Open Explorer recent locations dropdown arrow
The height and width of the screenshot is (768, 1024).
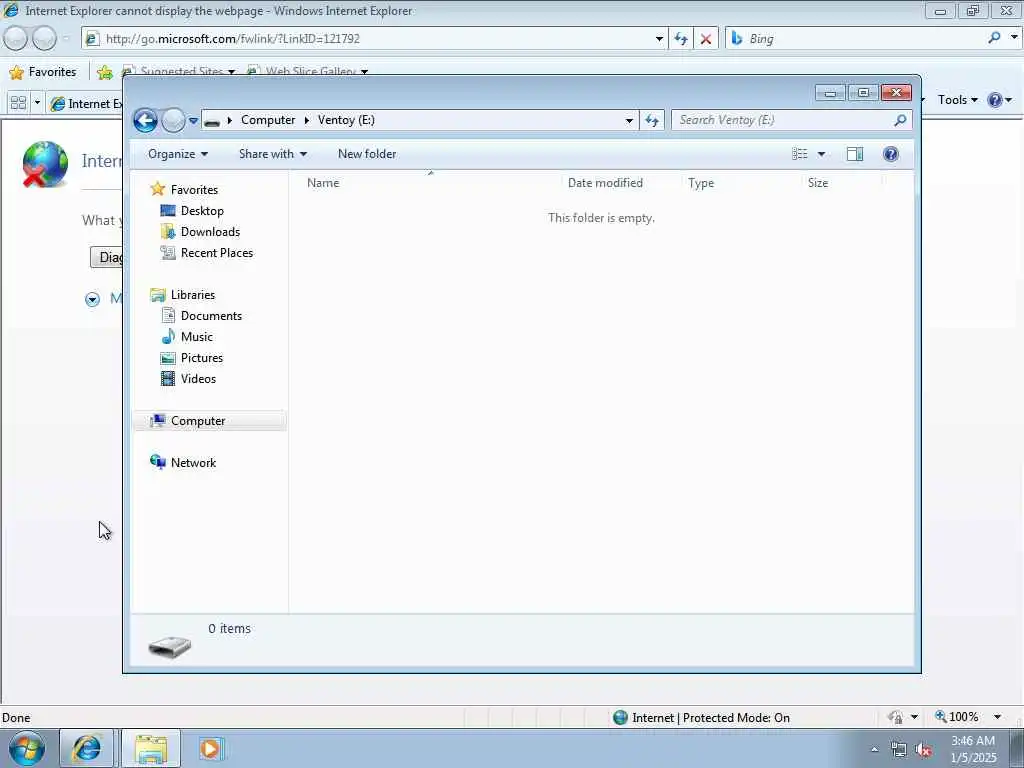pos(193,121)
